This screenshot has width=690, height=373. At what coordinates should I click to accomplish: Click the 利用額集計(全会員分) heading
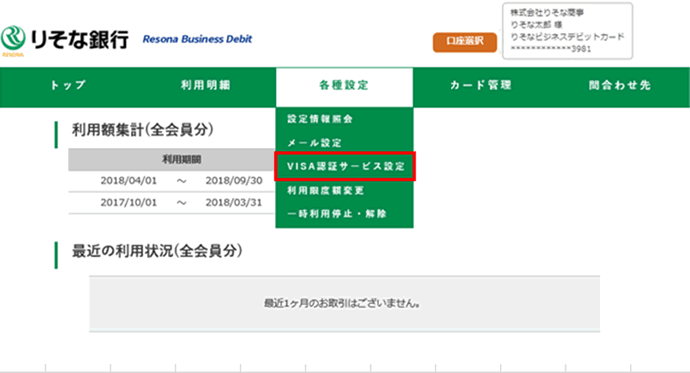click(143, 130)
